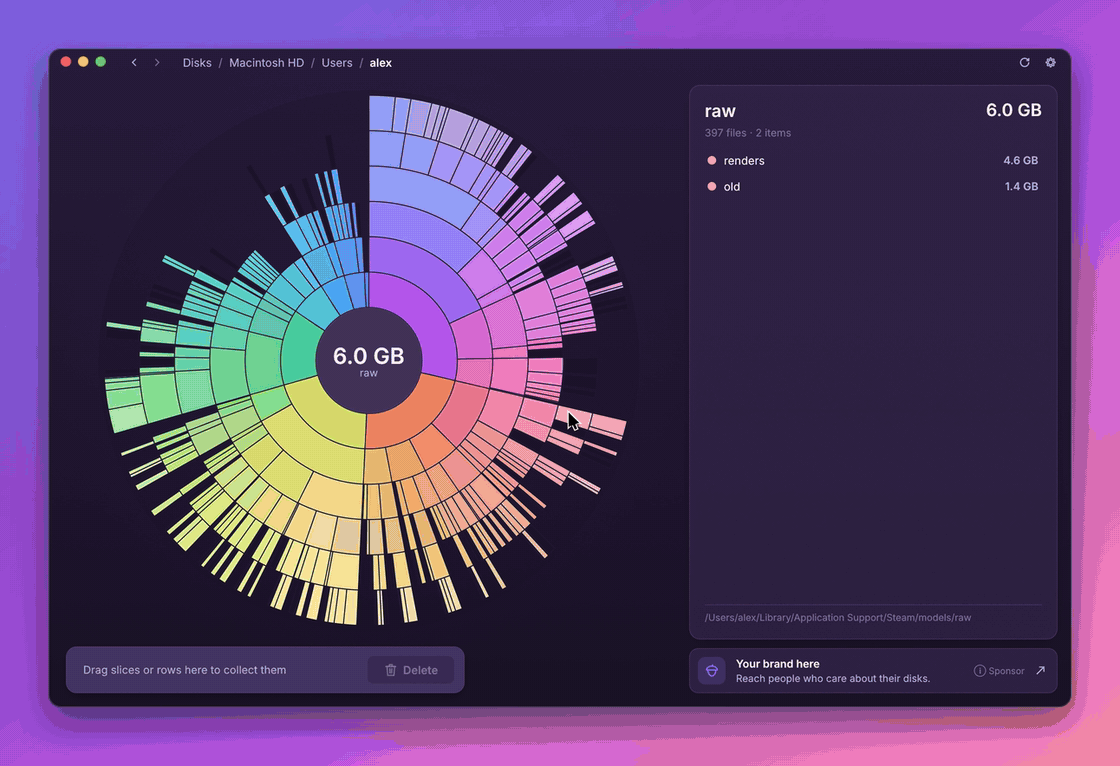Click the trash icon in the Delete button

[x=391, y=670]
